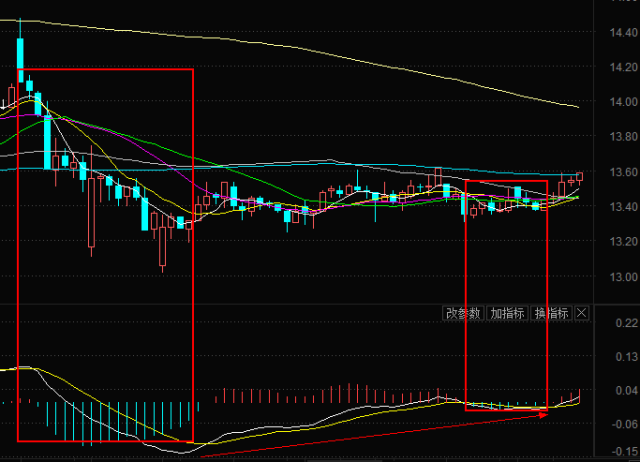Click the 换指标 button
The width and height of the screenshot is (640, 462).
coord(551,313)
